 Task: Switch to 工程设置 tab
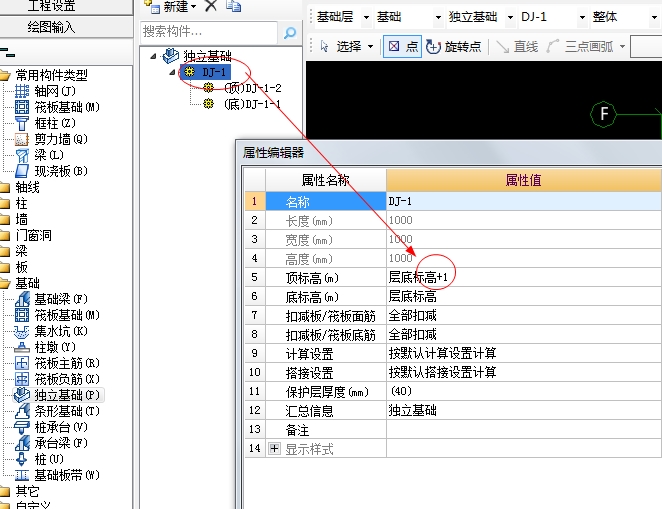pos(51,5)
